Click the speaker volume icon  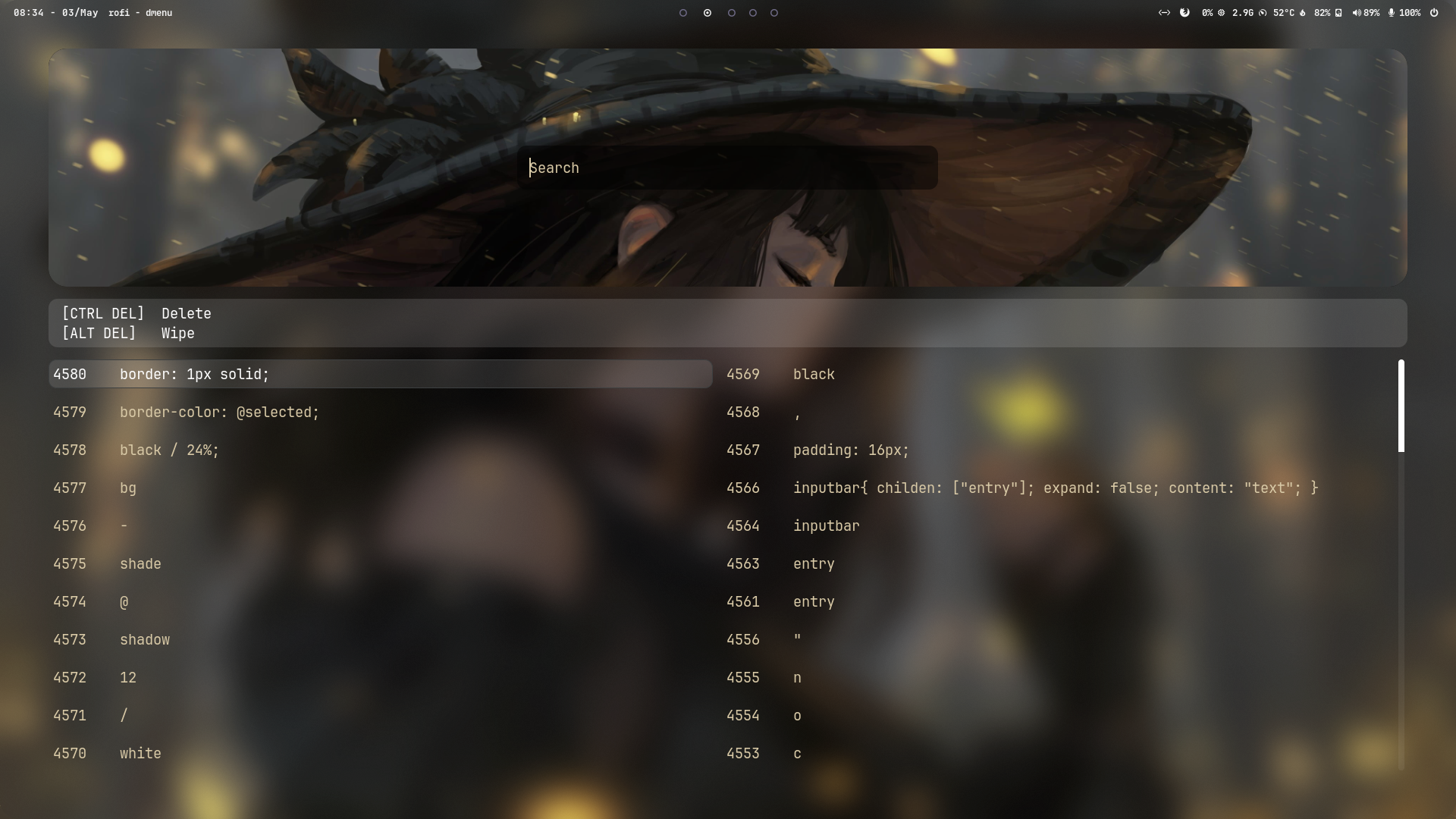pyautogui.click(x=1356, y=13)
